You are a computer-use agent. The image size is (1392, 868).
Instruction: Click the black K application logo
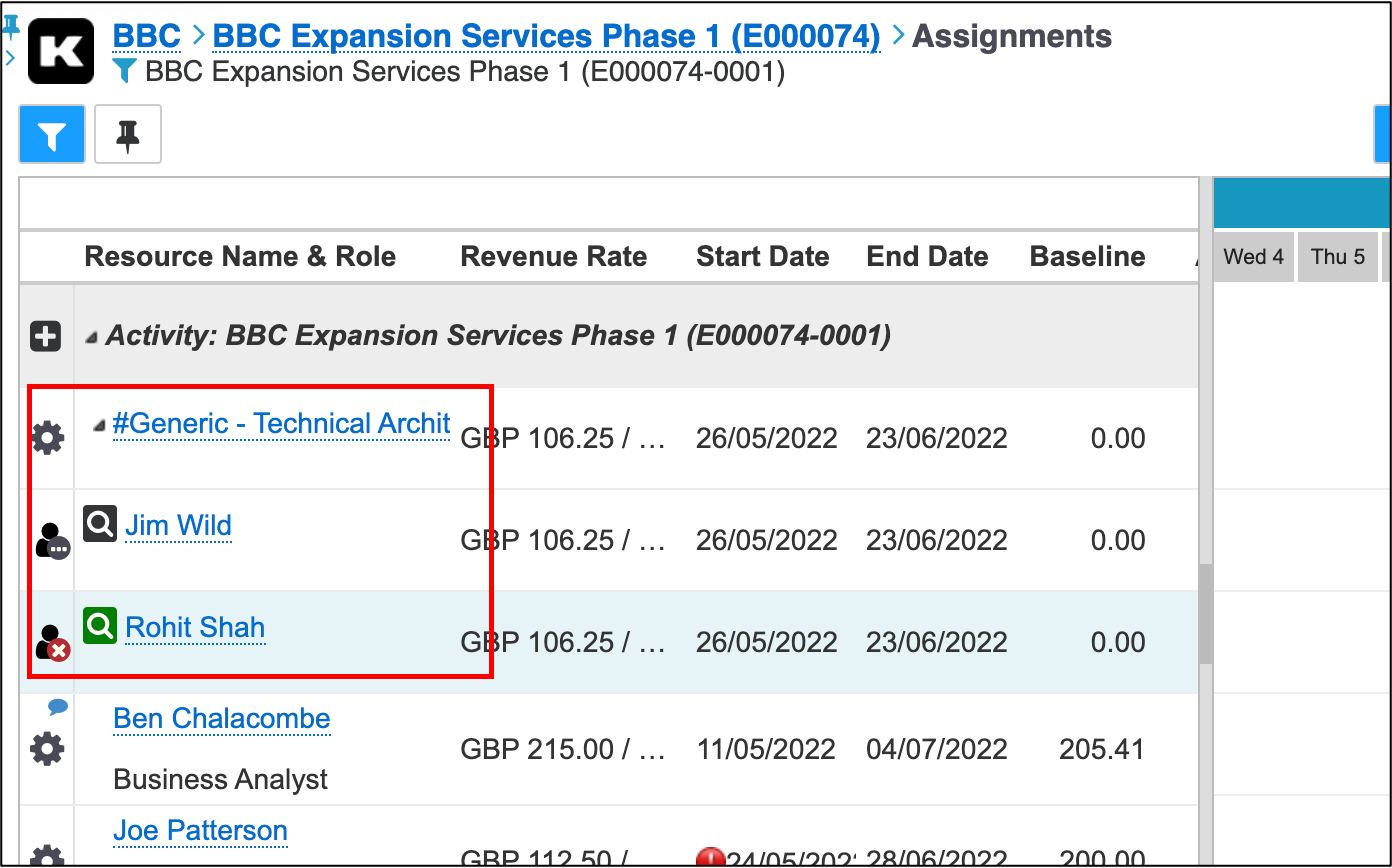click(61, 51)
